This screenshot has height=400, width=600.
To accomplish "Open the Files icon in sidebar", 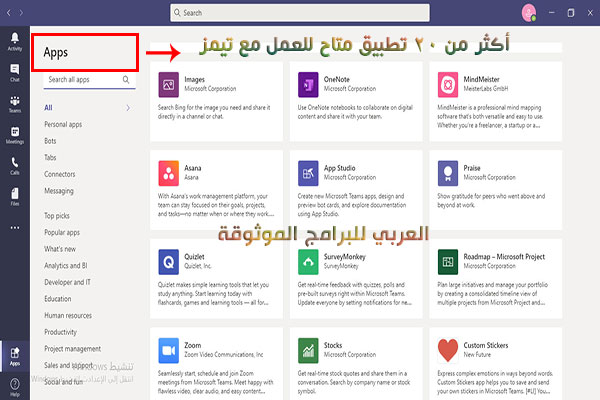I will [15, 196].
